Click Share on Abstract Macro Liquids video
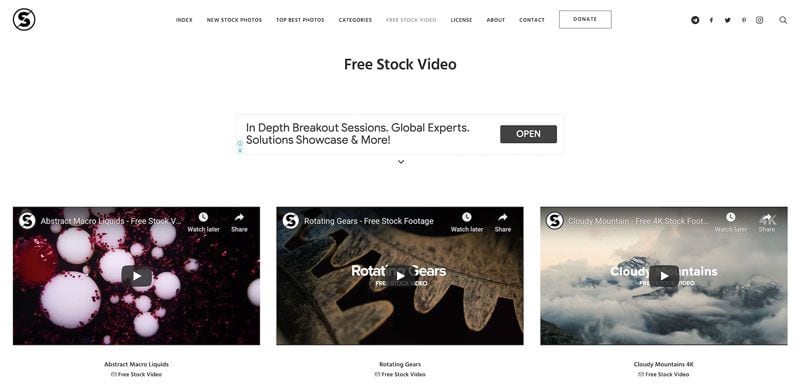The image size is (800, 386). pos(239,222)
